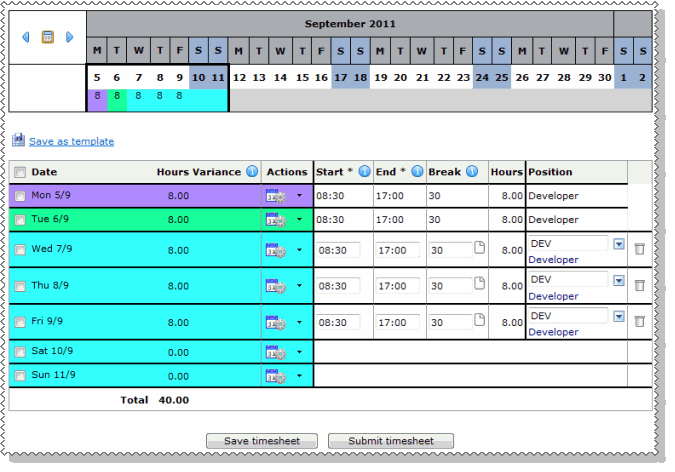Image resolution: width=675 pixels, height=472 pixels.
Task: Click Break field for Fri 9/9
Action: 450,323
